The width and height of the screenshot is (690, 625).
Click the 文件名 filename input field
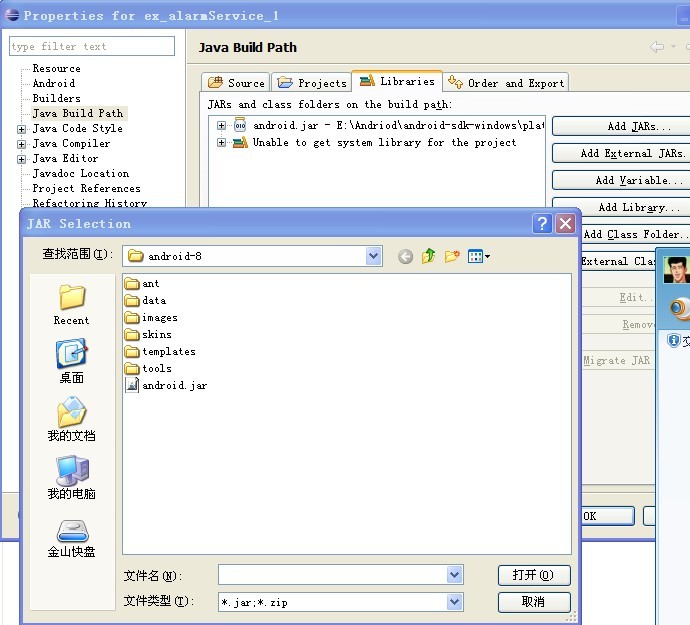pos(333,575)
